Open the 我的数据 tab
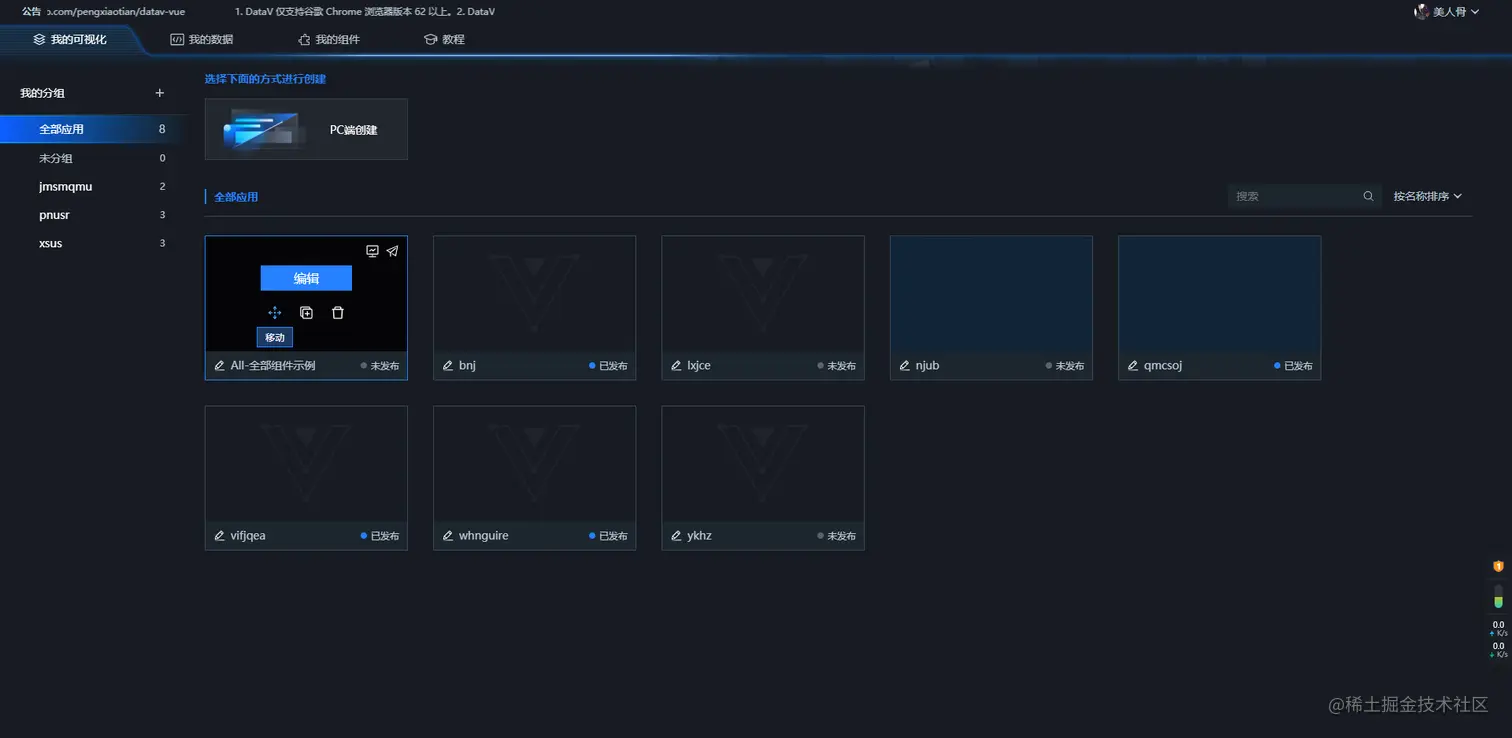Viewport: 1512px width, 738px height. 202,40
